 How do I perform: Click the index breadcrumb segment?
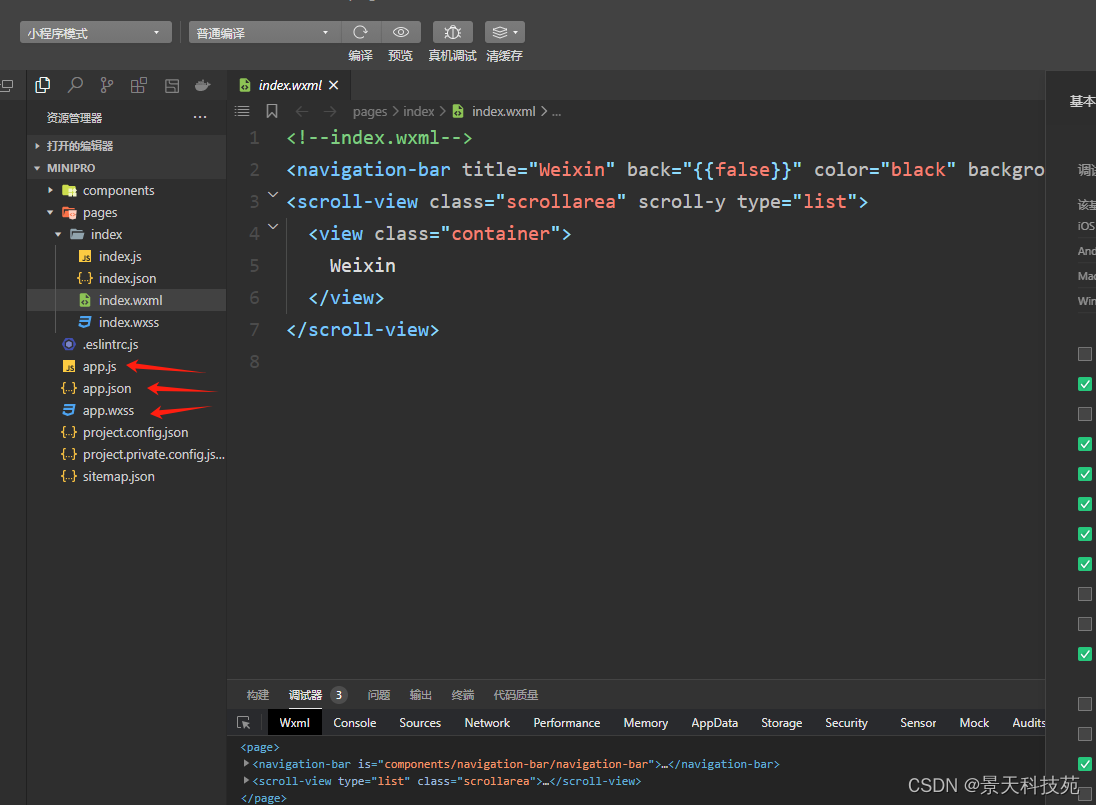click(419, 112)
